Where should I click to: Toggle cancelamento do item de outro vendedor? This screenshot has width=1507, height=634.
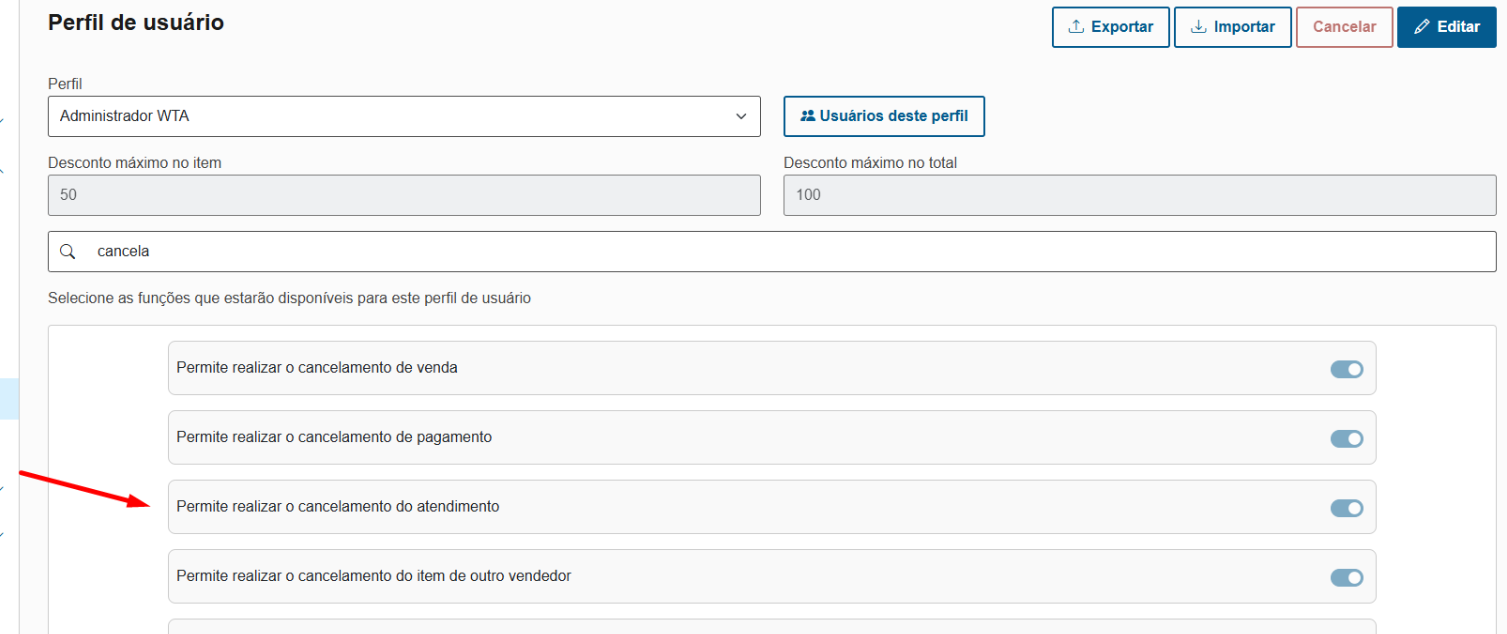click(1346, 578)
